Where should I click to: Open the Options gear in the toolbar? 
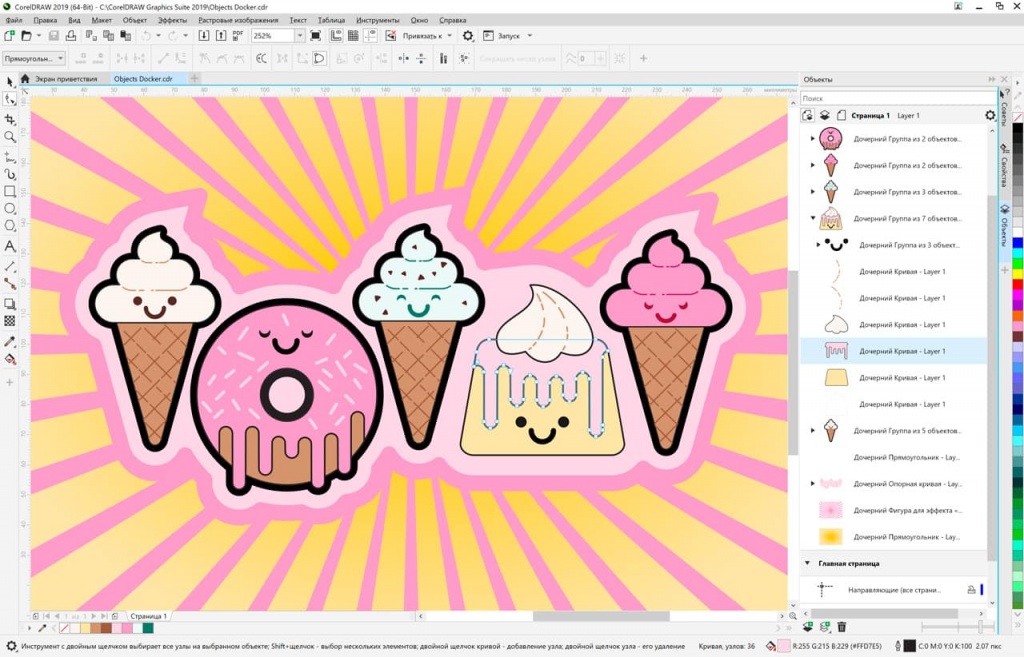pyautogui.click(x=468, y=36)
